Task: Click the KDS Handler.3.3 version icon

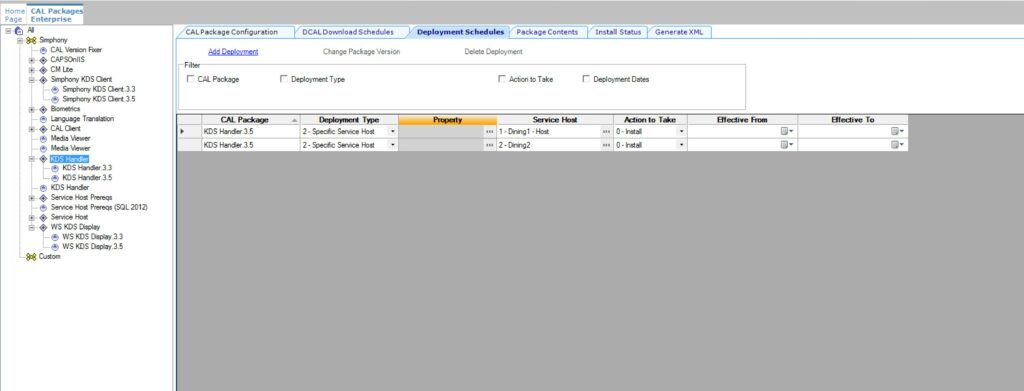Action: [55, 168]
